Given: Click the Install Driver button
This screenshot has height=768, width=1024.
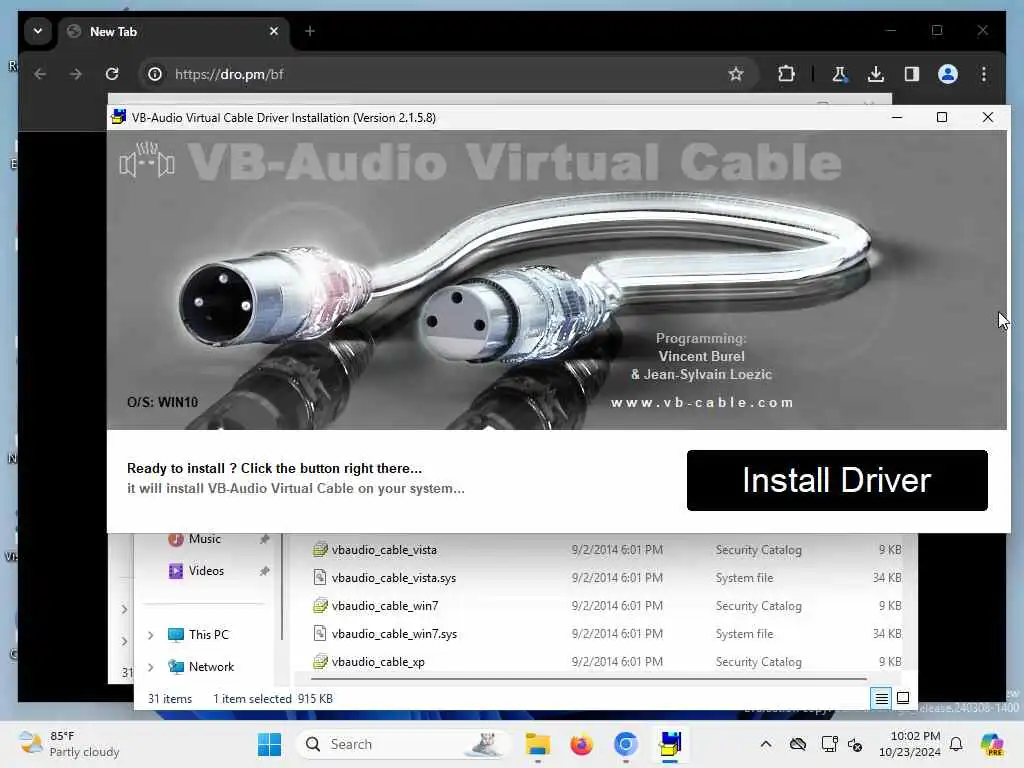Looking at the screenshot, I should click(837, 480).
